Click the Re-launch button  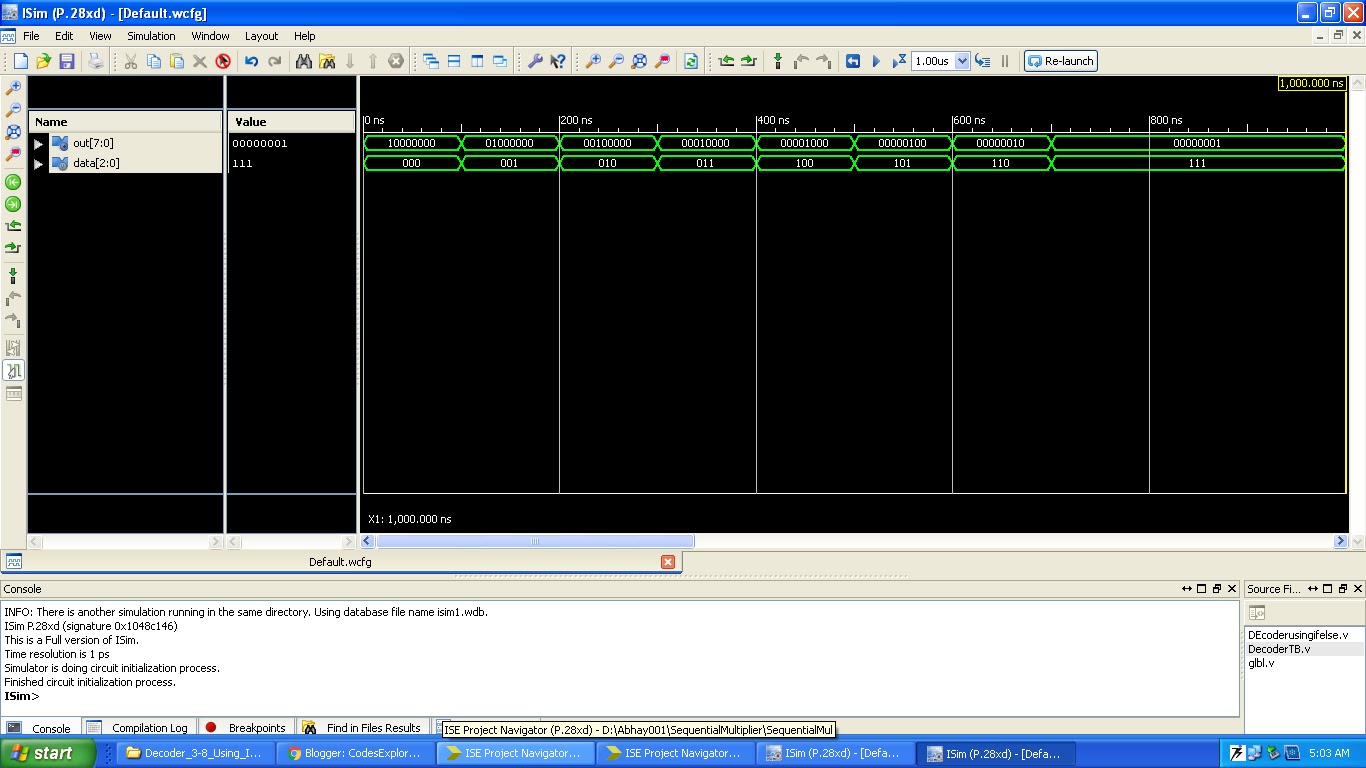(1060, 61)
